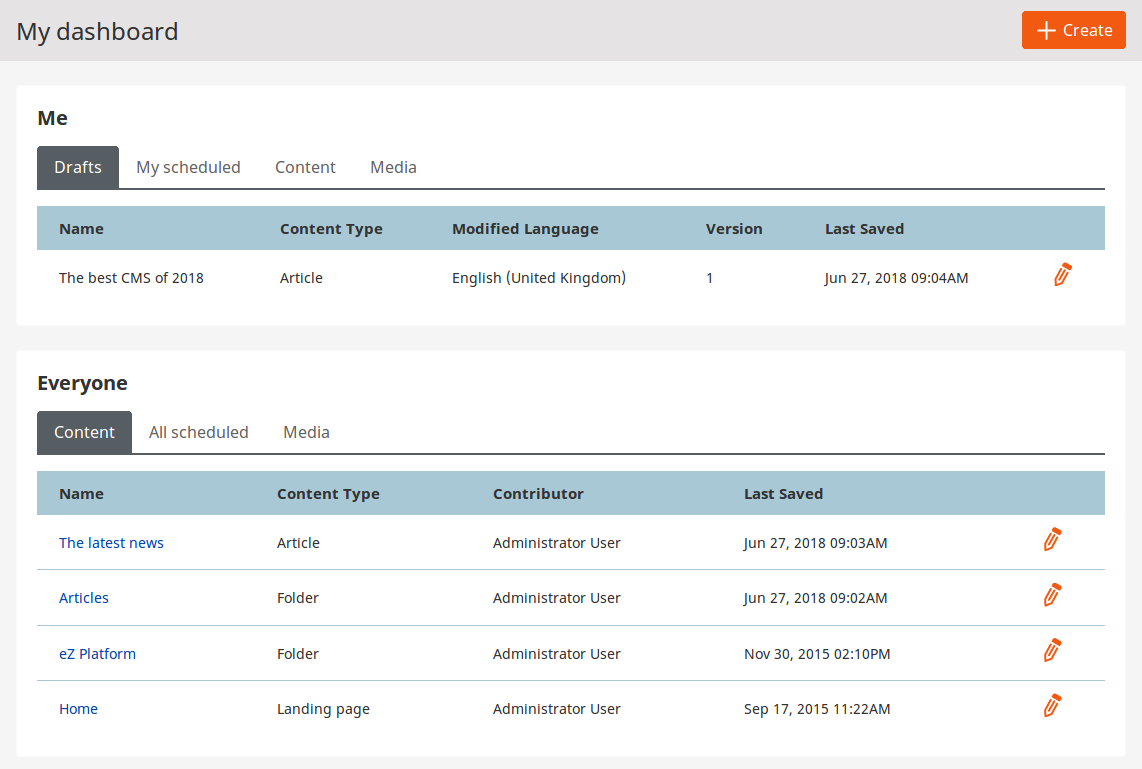This screenshot has height=769, width=1142.
Task: Click the Version column header
Action: click(734, 229)
